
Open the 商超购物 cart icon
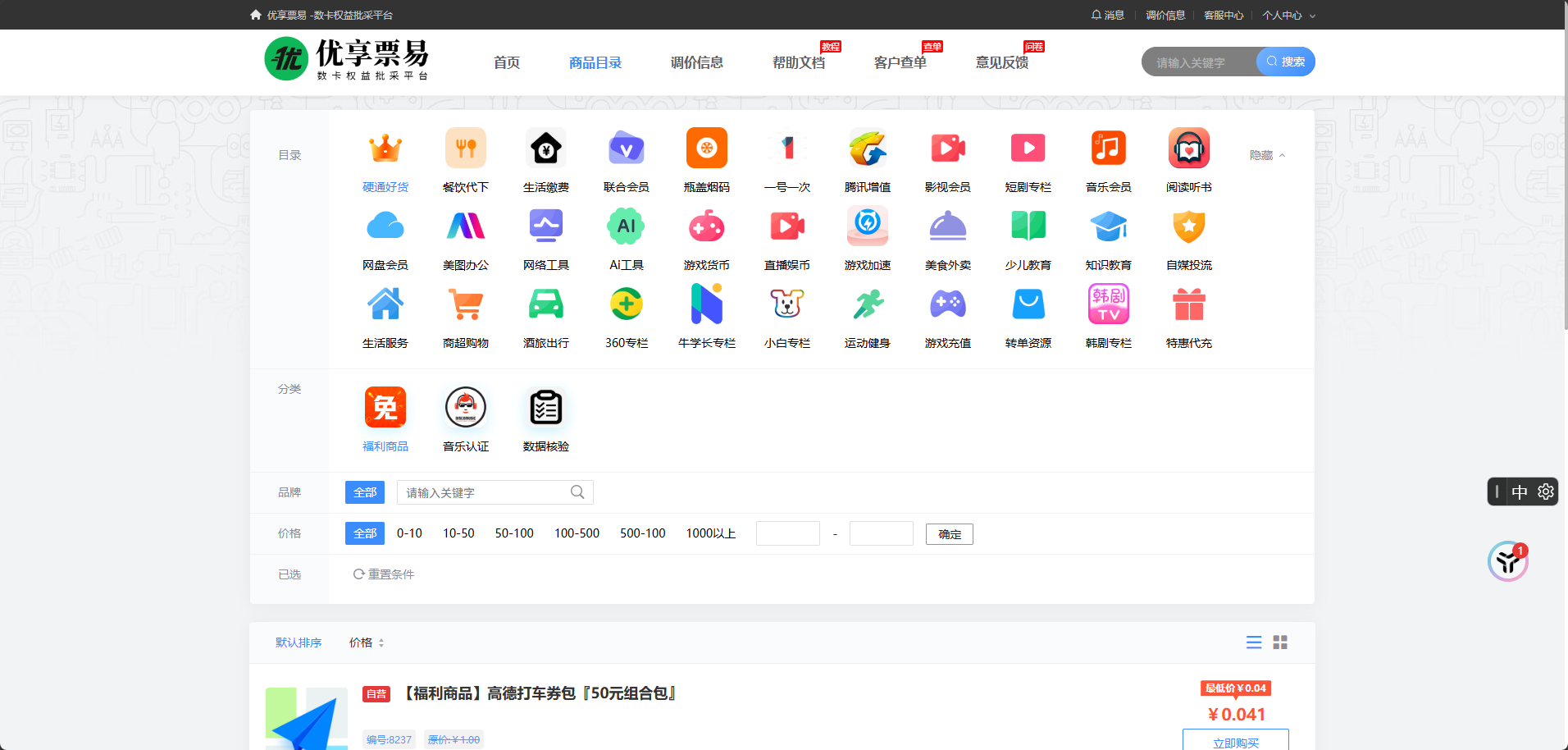[466, 304]
